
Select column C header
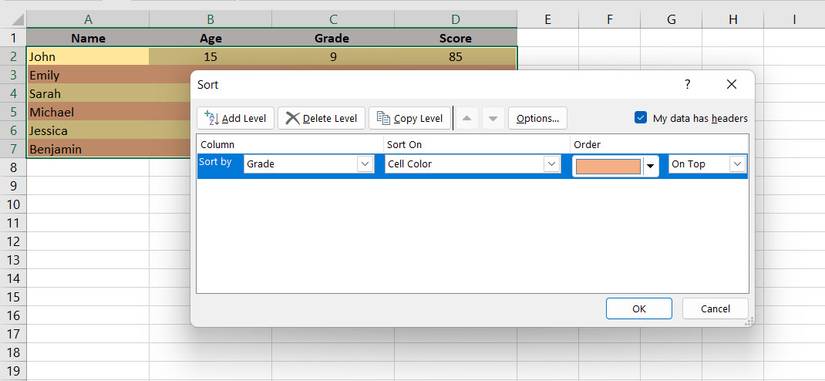pyautogui.click(x=333, y=19)
